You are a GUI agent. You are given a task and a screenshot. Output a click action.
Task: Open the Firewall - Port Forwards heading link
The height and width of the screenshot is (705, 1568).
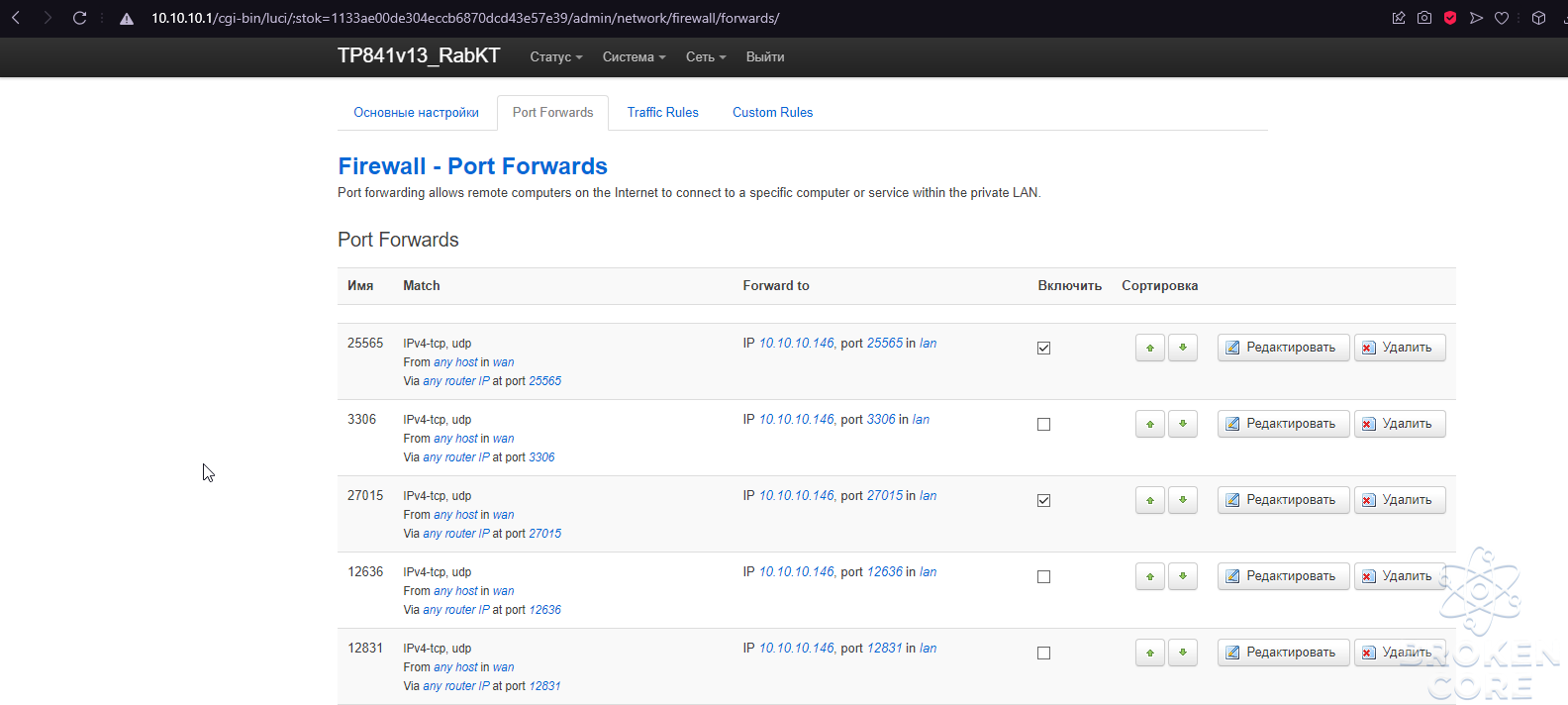pyautogui.click(x=473, y=166)
